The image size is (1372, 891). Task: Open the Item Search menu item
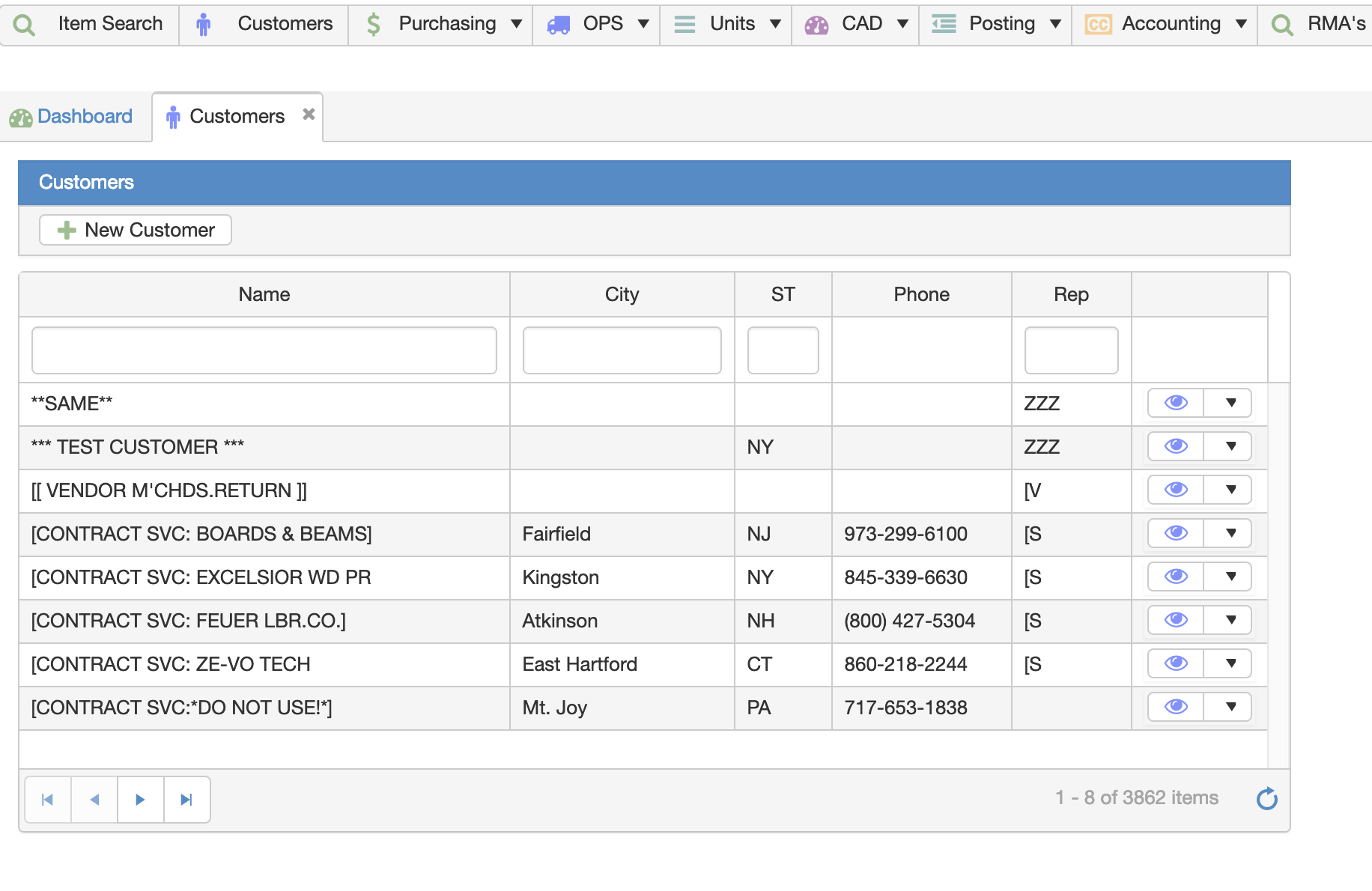pyautogui.click(x=90, y=24)
